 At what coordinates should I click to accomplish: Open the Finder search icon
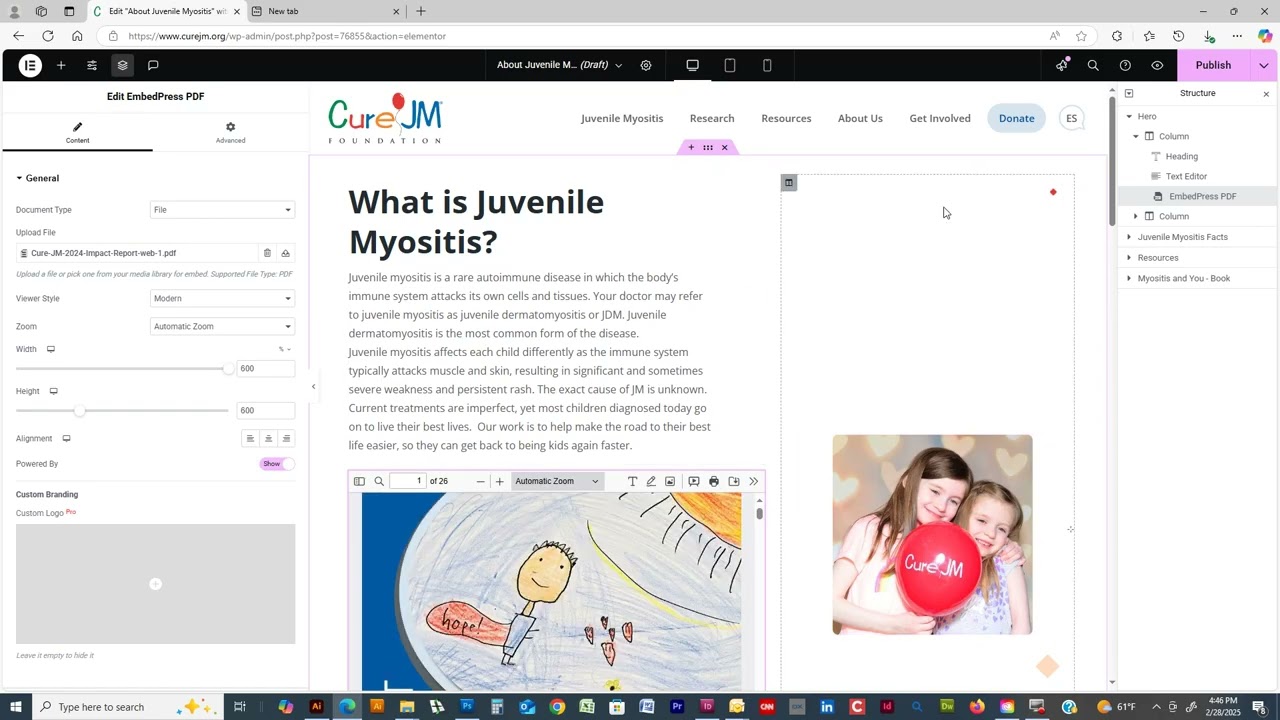click(1093, 65)
